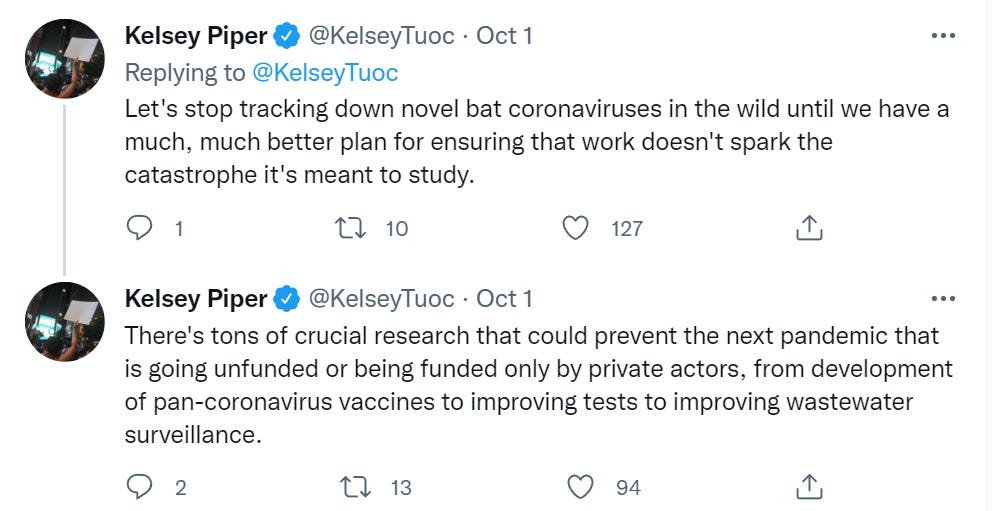This screenshot has height=511, width=997.
Task: Click @KelseyTuoc handle on first tweet header
Action: click(x=380, y=36)
